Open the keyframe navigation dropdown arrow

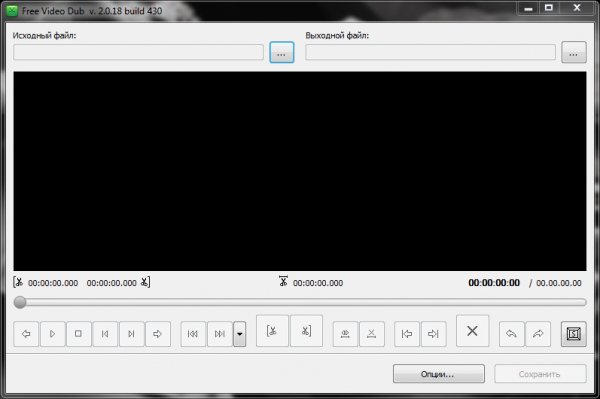click(x=240, y=334)
